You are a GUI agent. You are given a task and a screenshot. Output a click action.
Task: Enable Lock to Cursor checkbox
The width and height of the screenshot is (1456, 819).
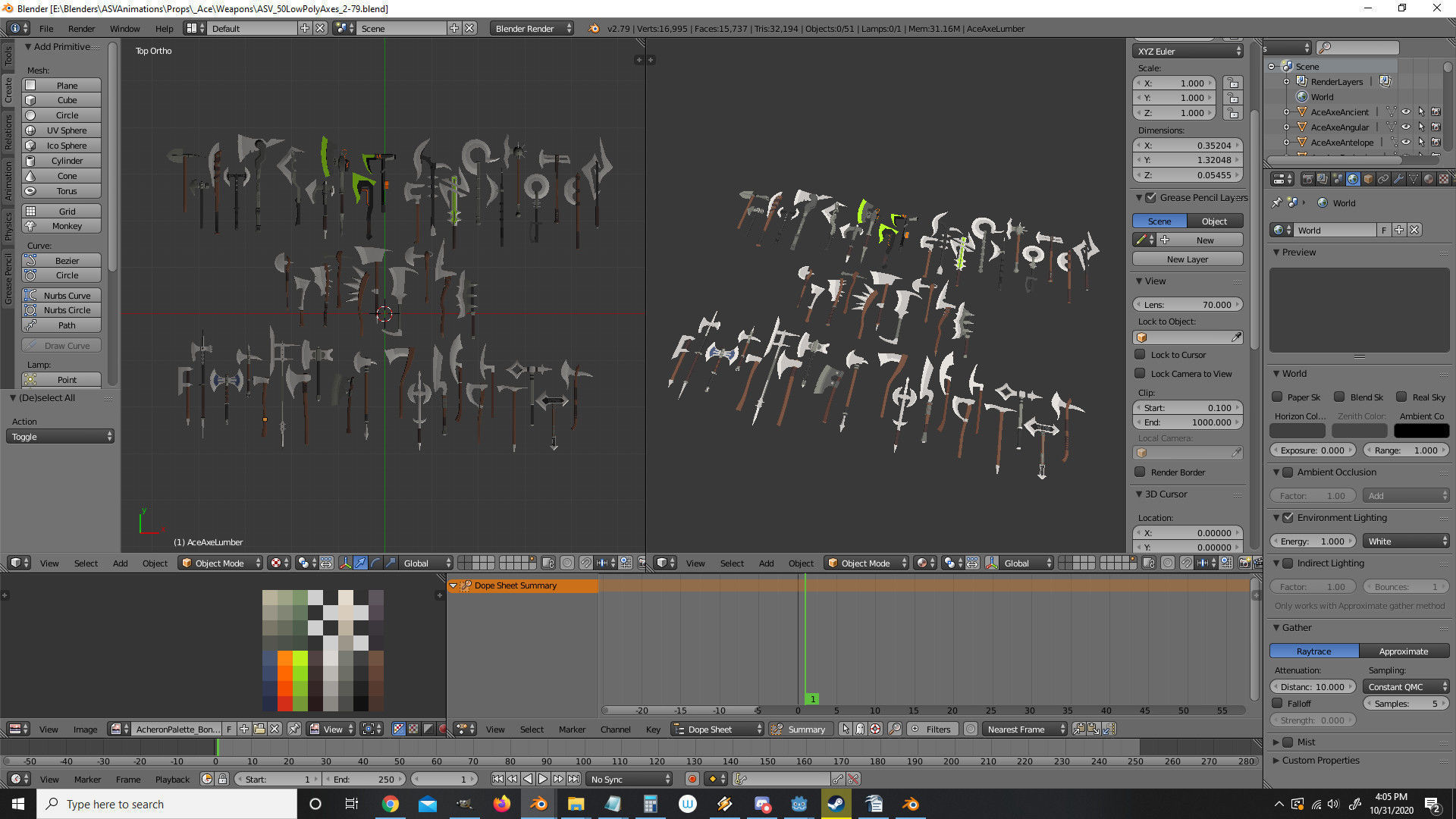coord(1140,355)
